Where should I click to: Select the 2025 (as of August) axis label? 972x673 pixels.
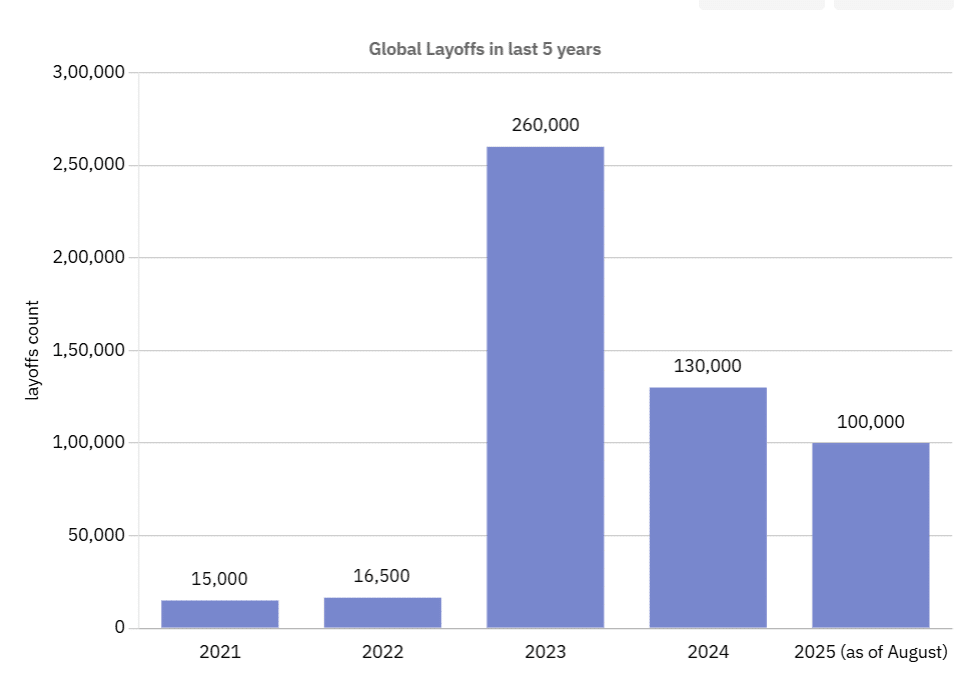pos(873,652)
